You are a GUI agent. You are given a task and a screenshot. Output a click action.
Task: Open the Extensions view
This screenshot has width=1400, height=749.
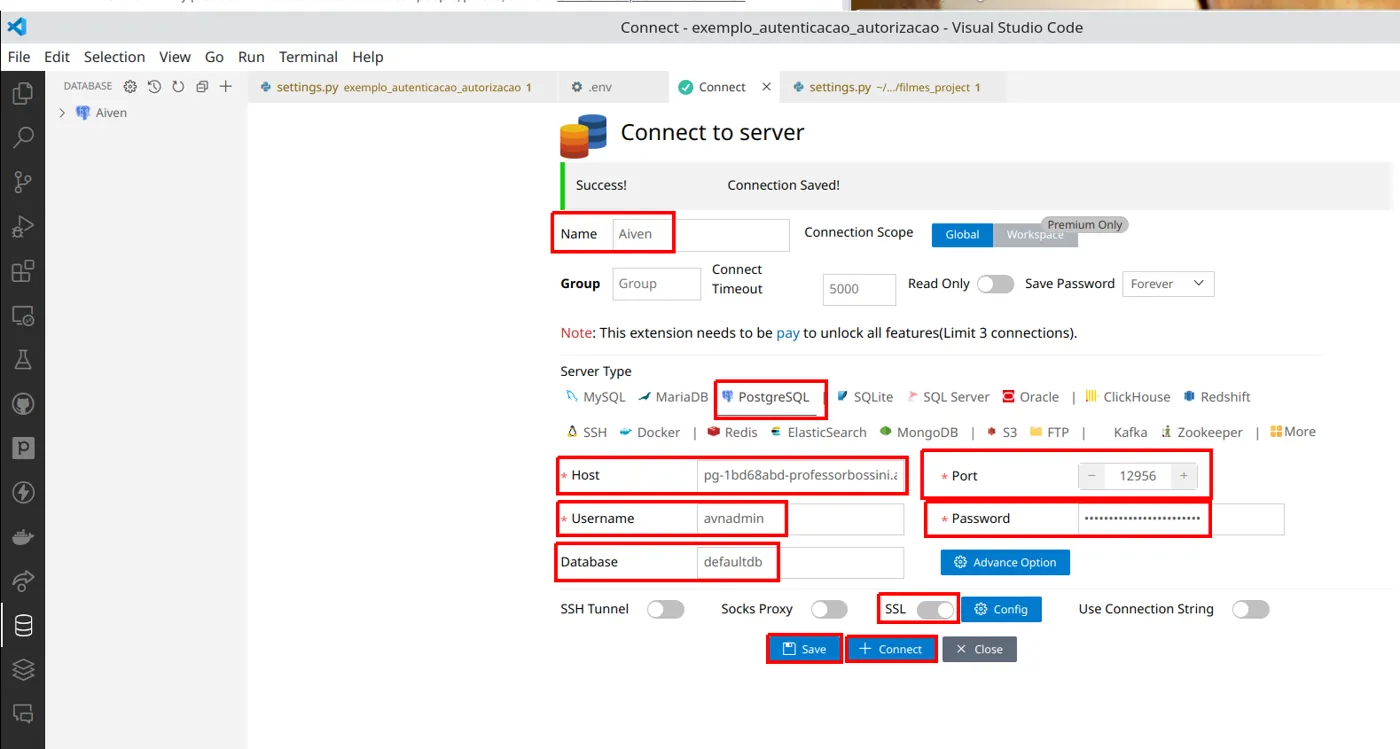tap(22, 271)
